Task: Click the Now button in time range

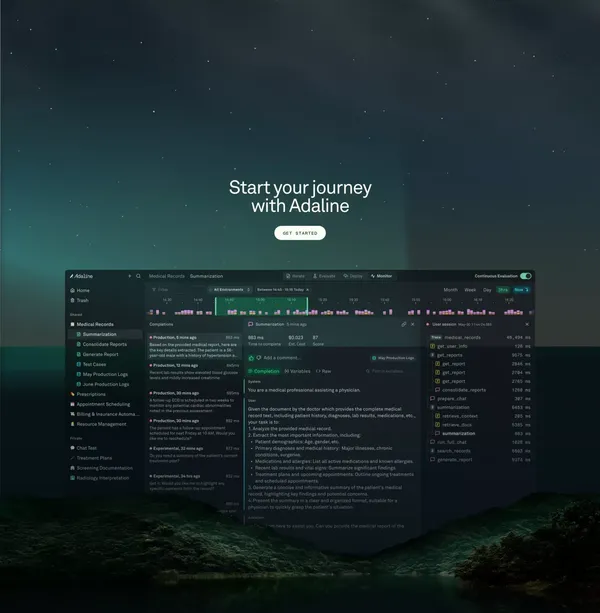Action: coord(521,290)
